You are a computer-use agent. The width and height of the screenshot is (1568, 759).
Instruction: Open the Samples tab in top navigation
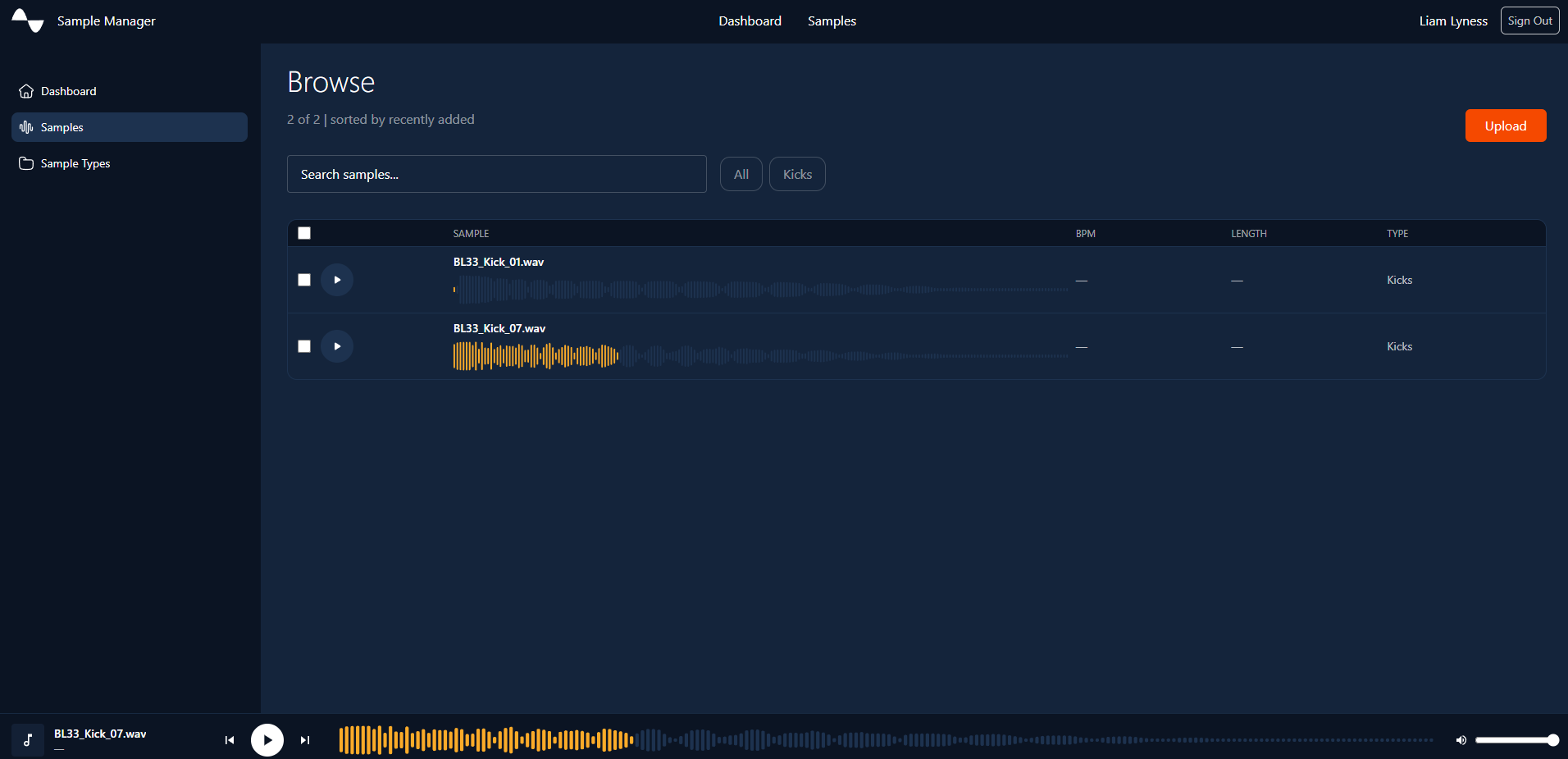(832, 21)
